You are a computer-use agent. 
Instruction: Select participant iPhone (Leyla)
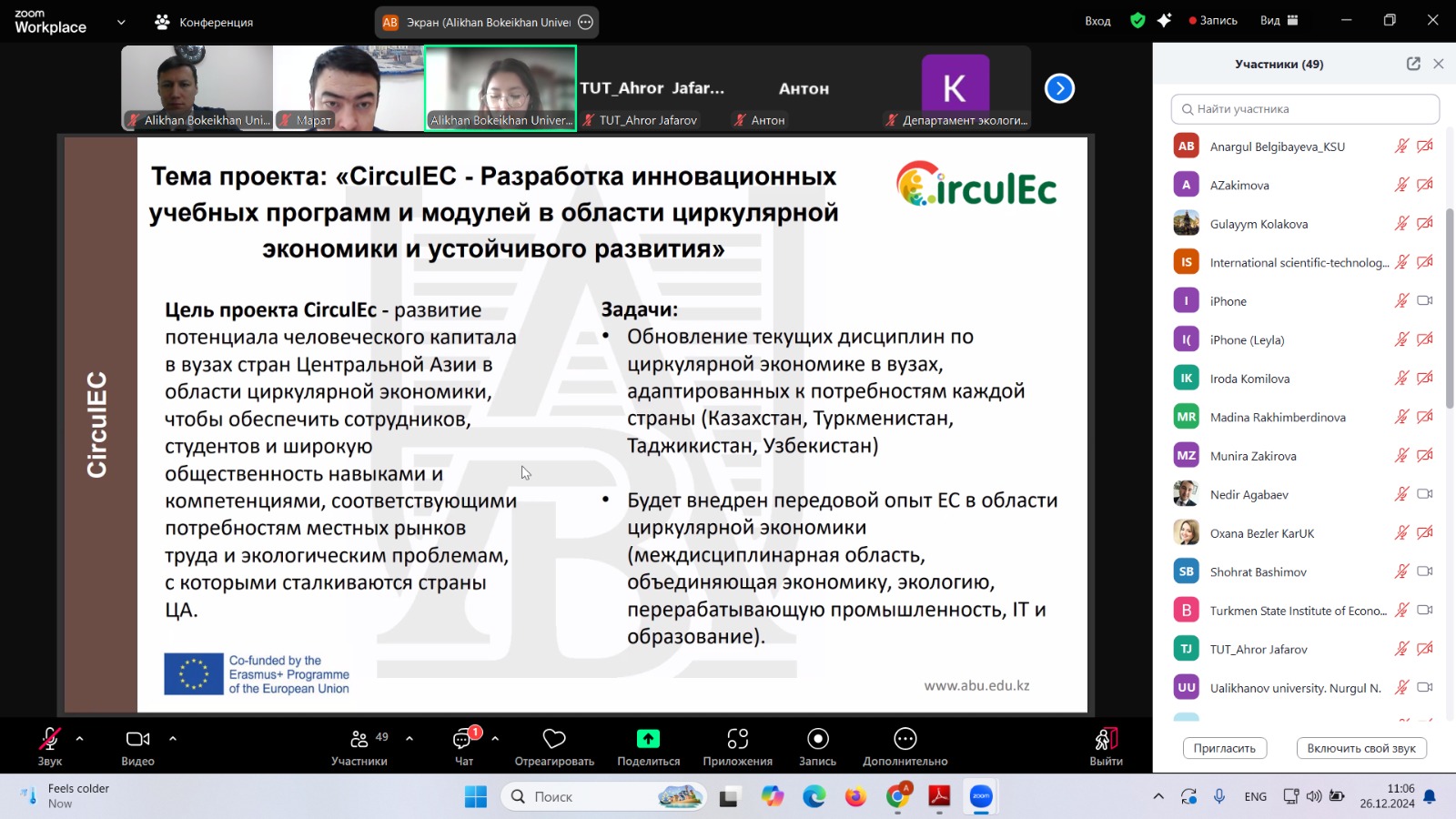coord(1305,339)
